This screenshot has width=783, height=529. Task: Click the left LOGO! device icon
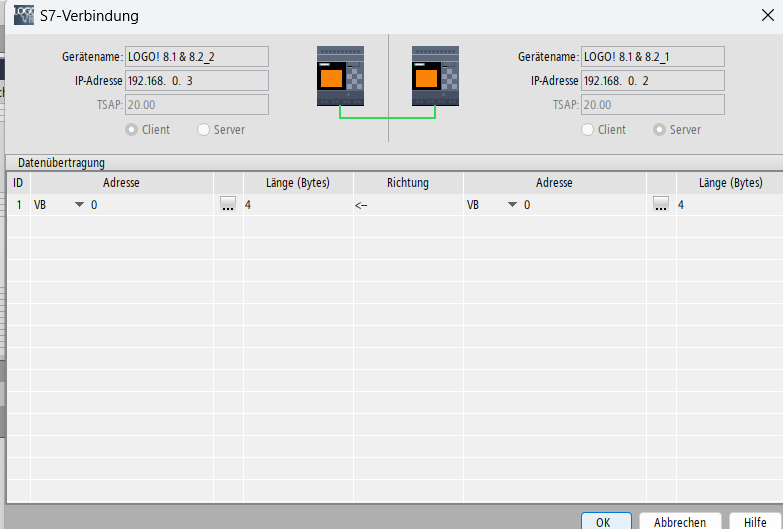pyautogui.click(x=340, y=76)
